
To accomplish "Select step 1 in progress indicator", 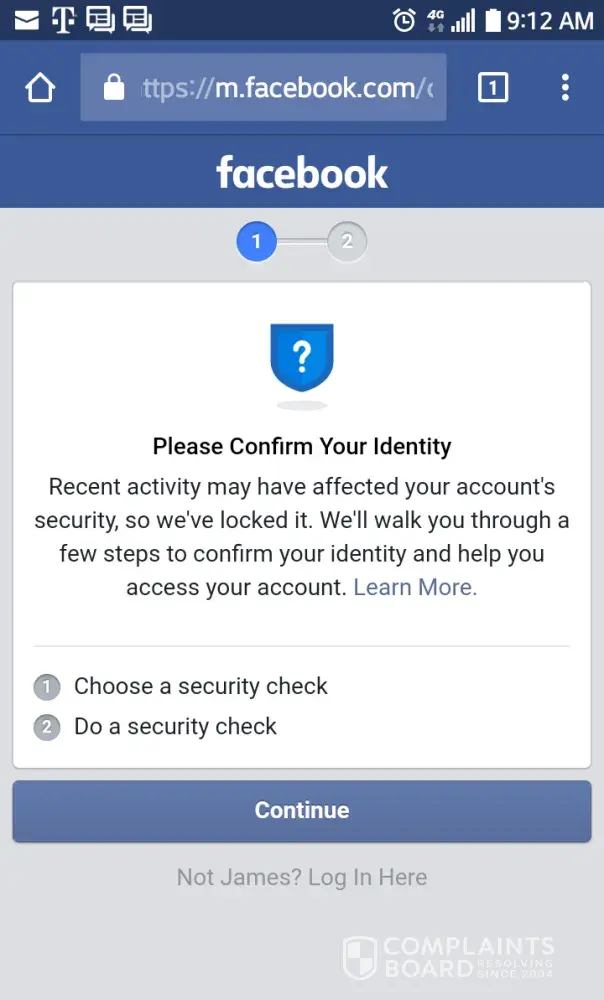I will (x=256, y=241).
